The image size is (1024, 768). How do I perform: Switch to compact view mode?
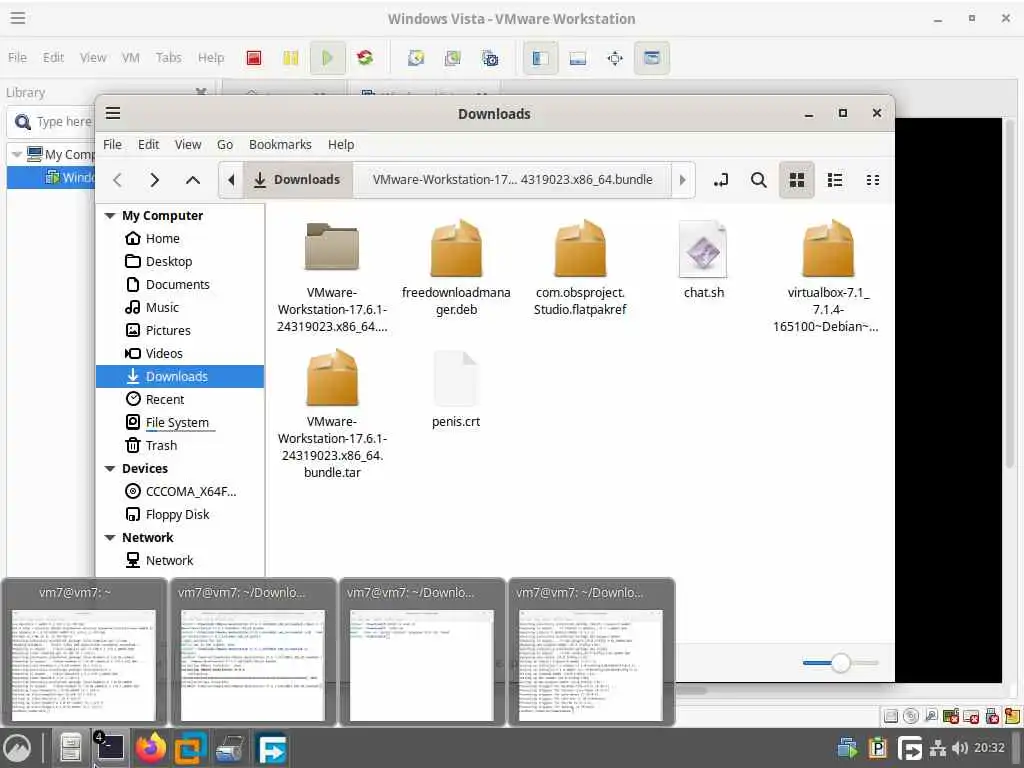(x=872, y=180)
